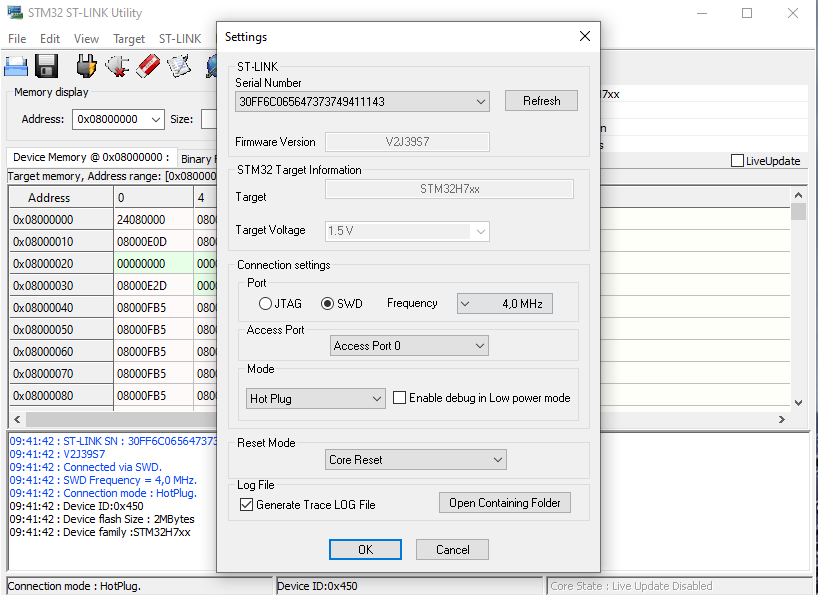818x595 pixels.
Task: Switch to the Device Memory tab
Action: pyautogui.click(x=91, y=157)
